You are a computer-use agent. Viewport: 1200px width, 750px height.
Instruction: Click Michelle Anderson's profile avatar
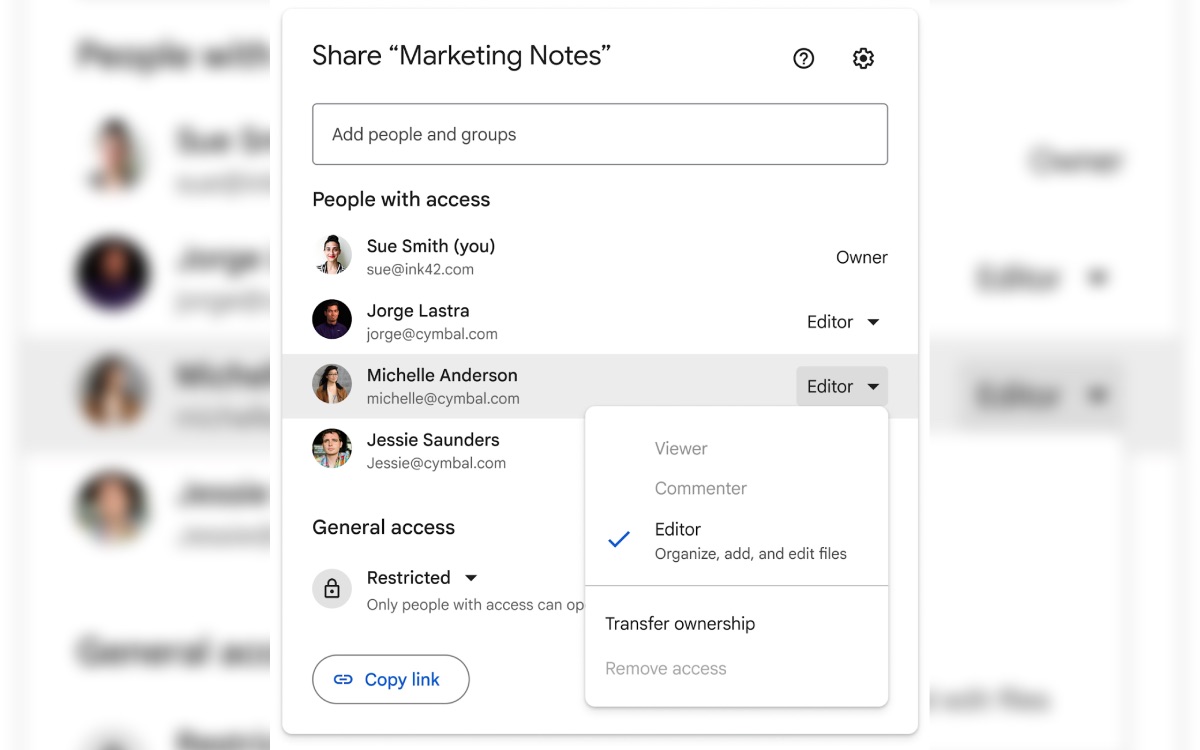pyautogui.click(x=331, y=384)
